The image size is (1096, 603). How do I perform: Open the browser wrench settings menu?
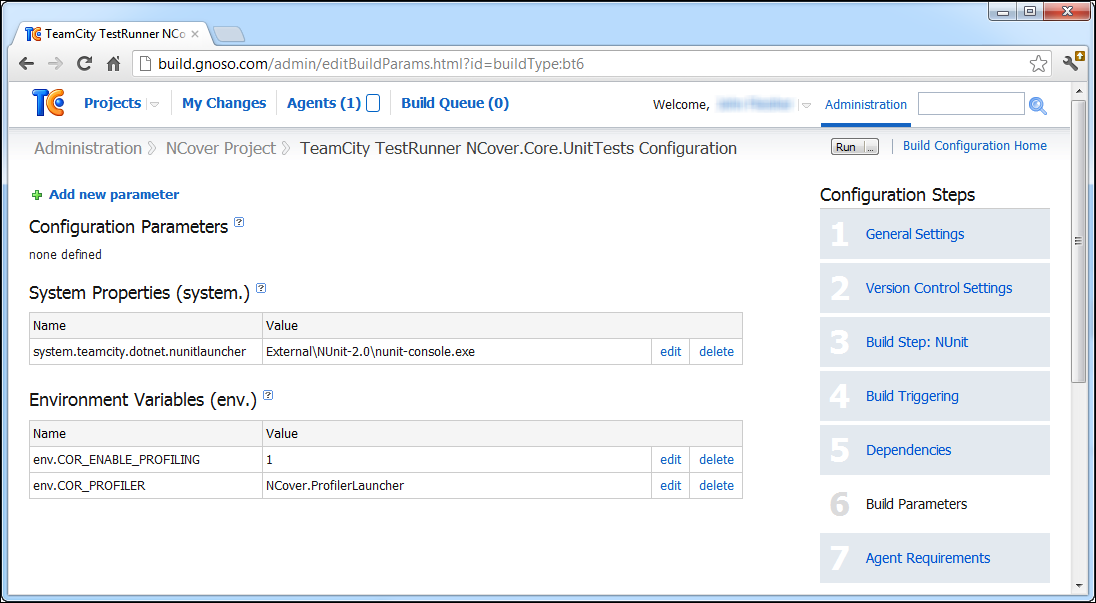pyautogui.click(x=1072, y=63)
